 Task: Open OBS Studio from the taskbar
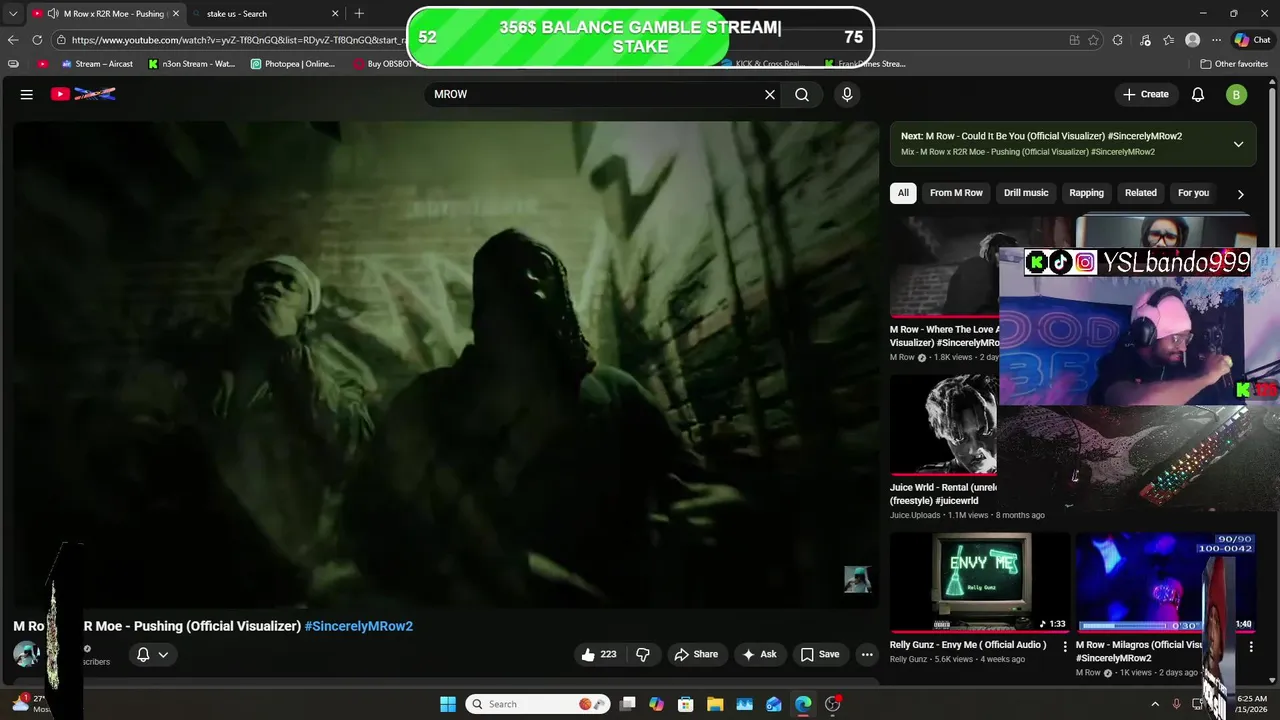832,704
